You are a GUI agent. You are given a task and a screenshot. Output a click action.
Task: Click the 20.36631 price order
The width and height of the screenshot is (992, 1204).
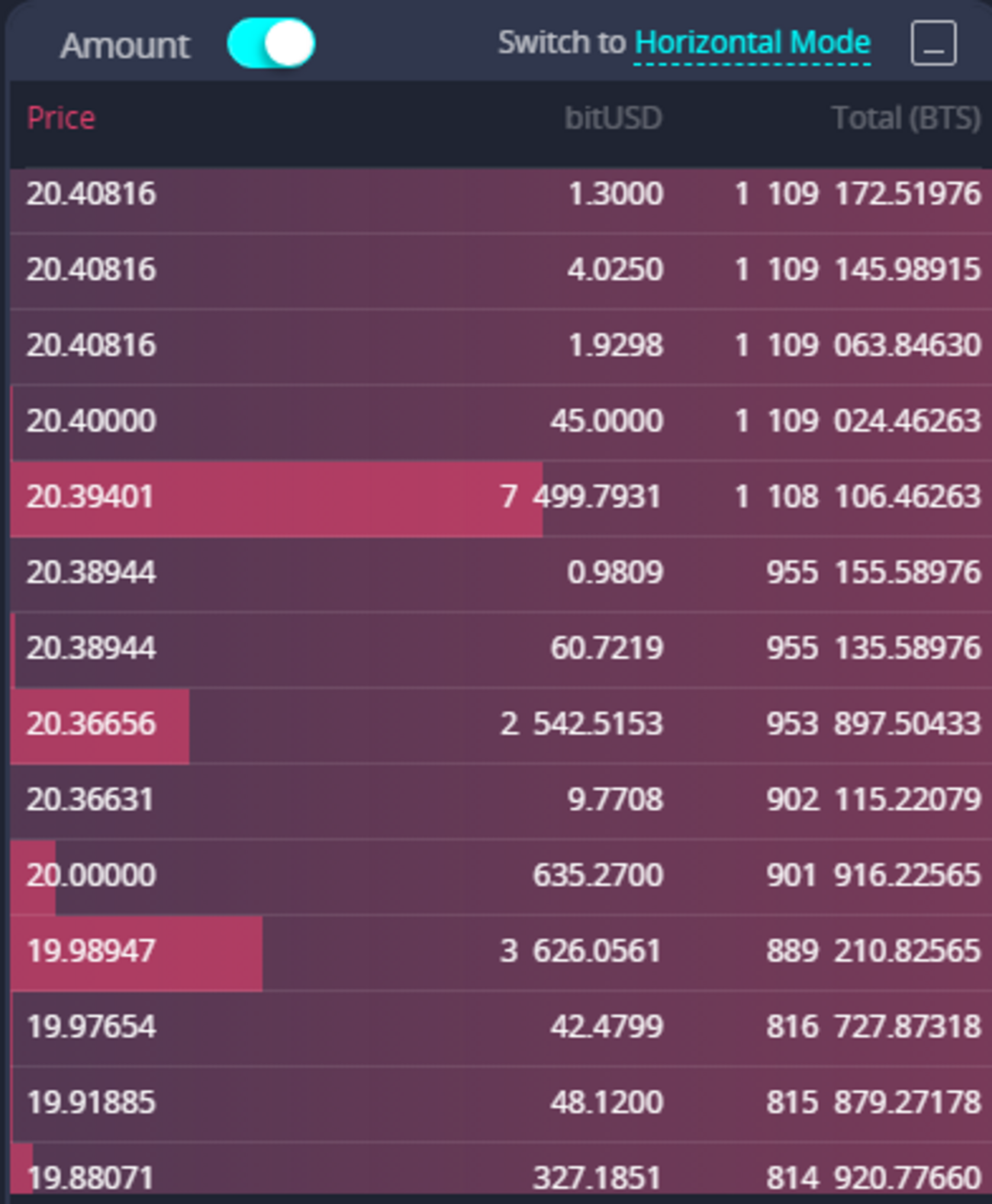click(90, 799)
